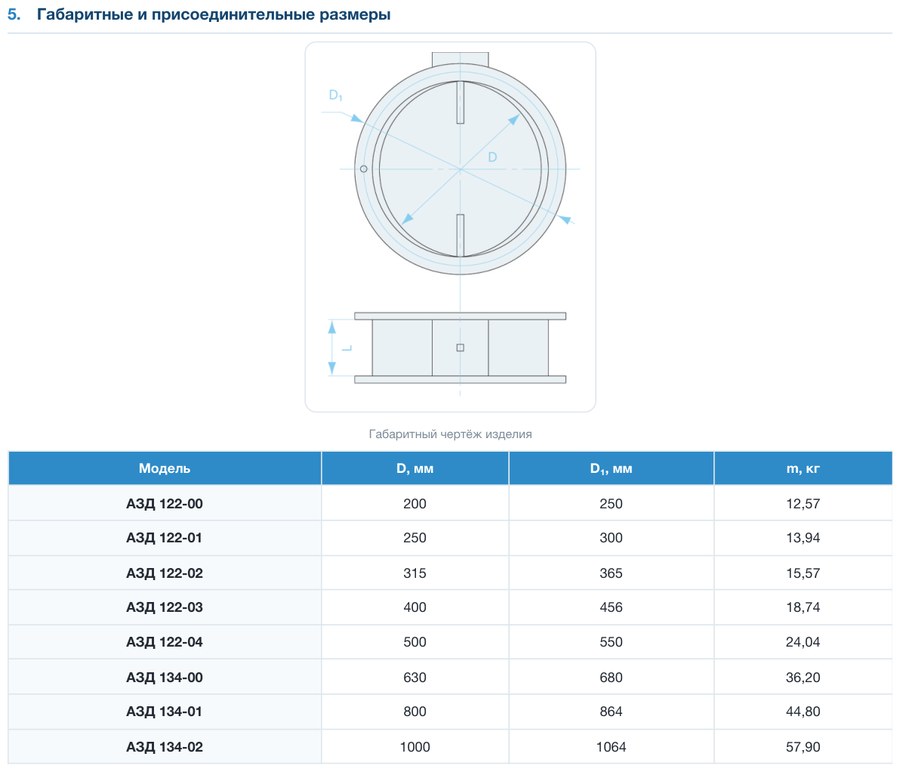900x772 pixels.
Task: Select the АЗД 122-03 model cell
Action: pyautogui.click(x=164, y=607)
